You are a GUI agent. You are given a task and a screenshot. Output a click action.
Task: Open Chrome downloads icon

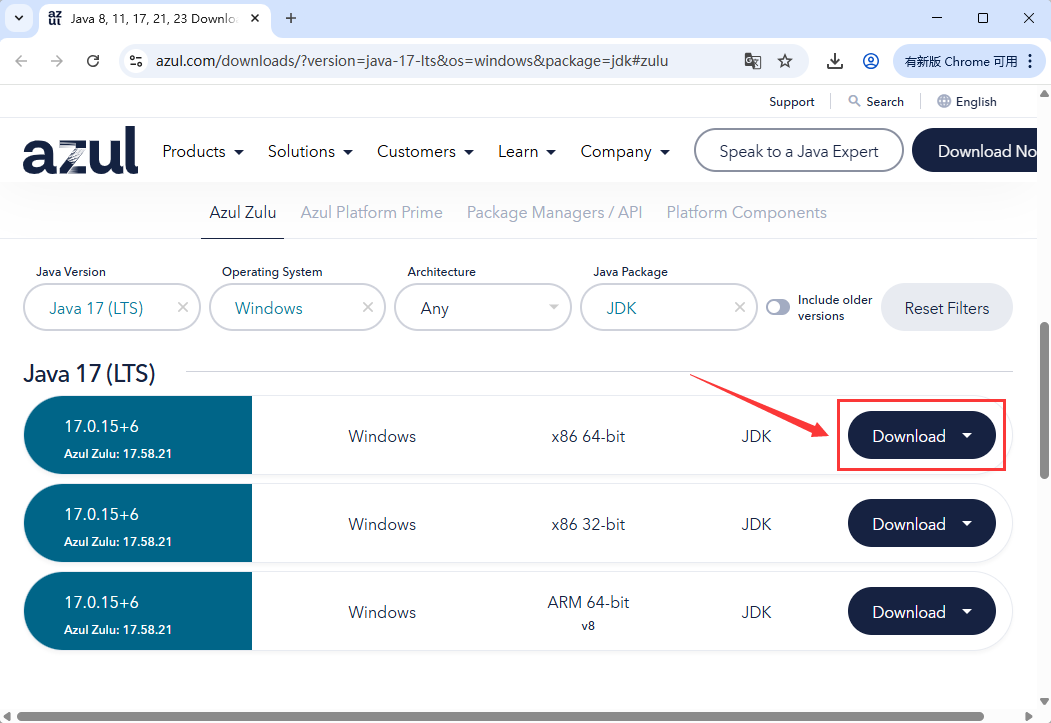pos(834,61)
